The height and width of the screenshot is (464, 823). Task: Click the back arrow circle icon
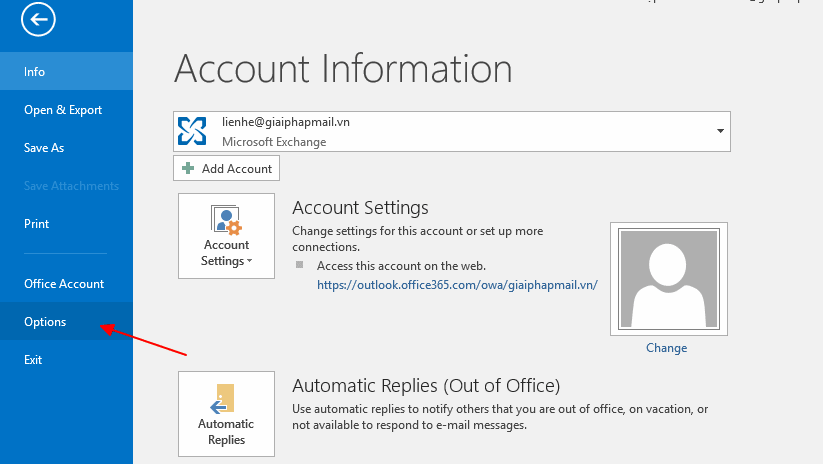coord(38,20)
